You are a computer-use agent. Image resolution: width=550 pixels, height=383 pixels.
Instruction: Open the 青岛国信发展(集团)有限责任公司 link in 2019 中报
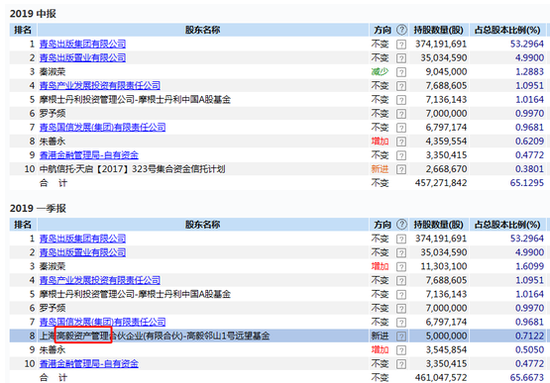point(102,127)
